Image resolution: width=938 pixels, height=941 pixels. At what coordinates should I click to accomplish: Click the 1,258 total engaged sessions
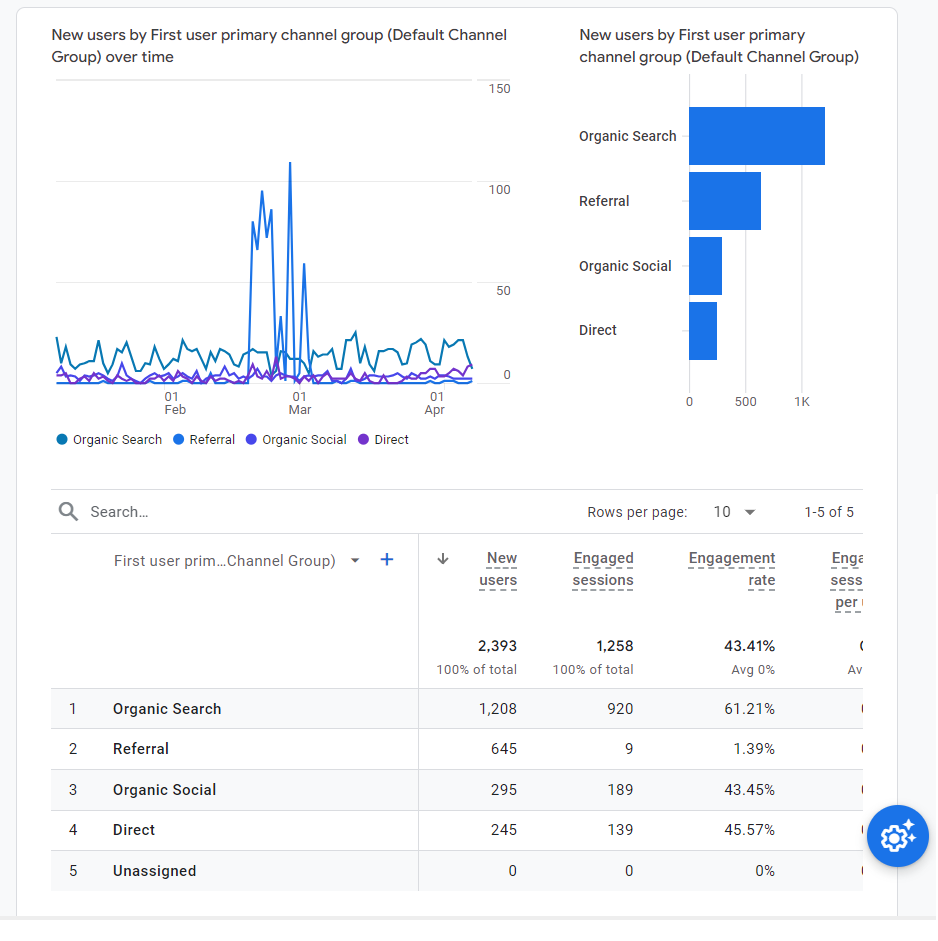coord(615,646)
